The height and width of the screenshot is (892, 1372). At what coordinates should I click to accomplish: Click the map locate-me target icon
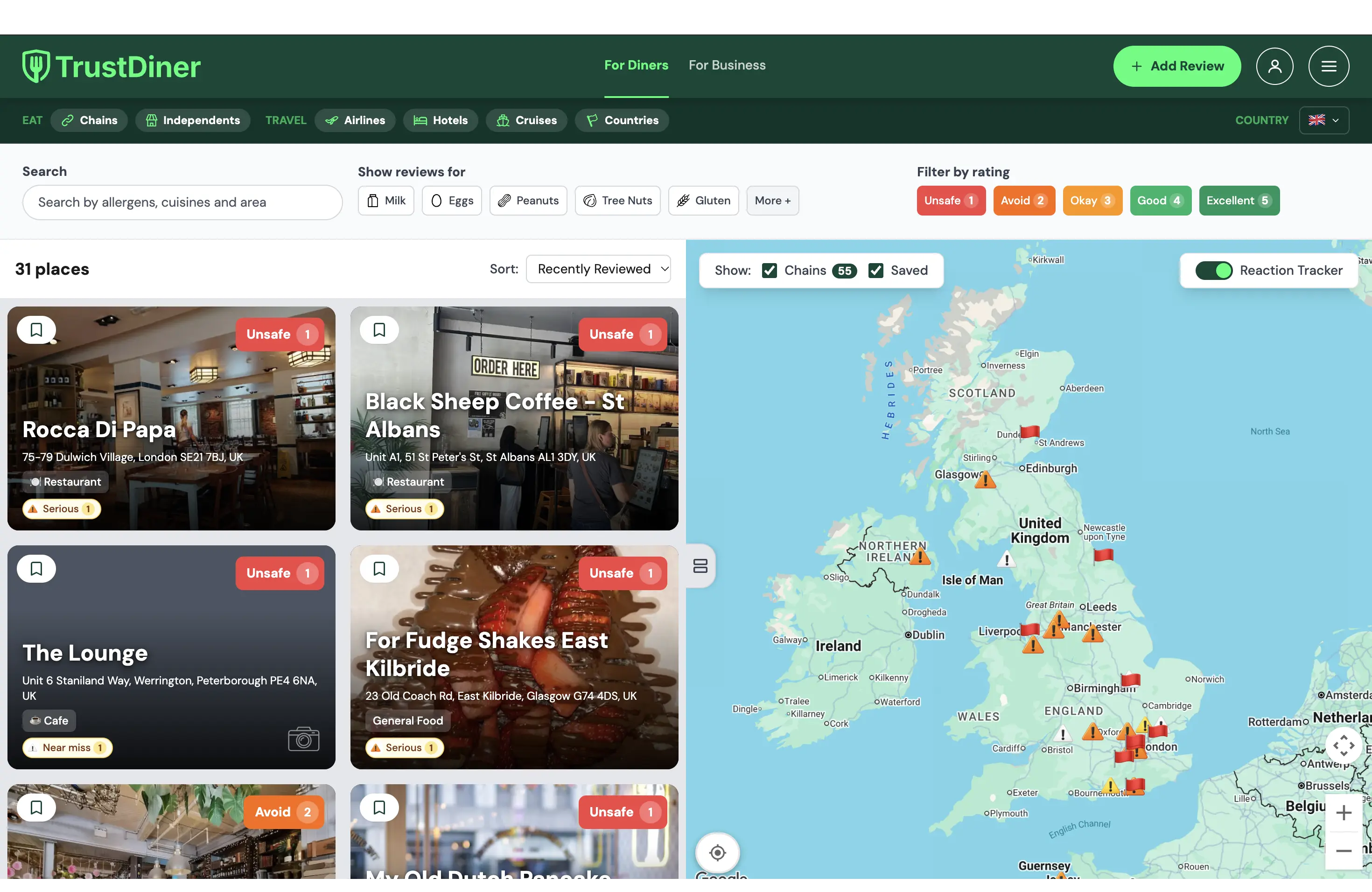718,852
